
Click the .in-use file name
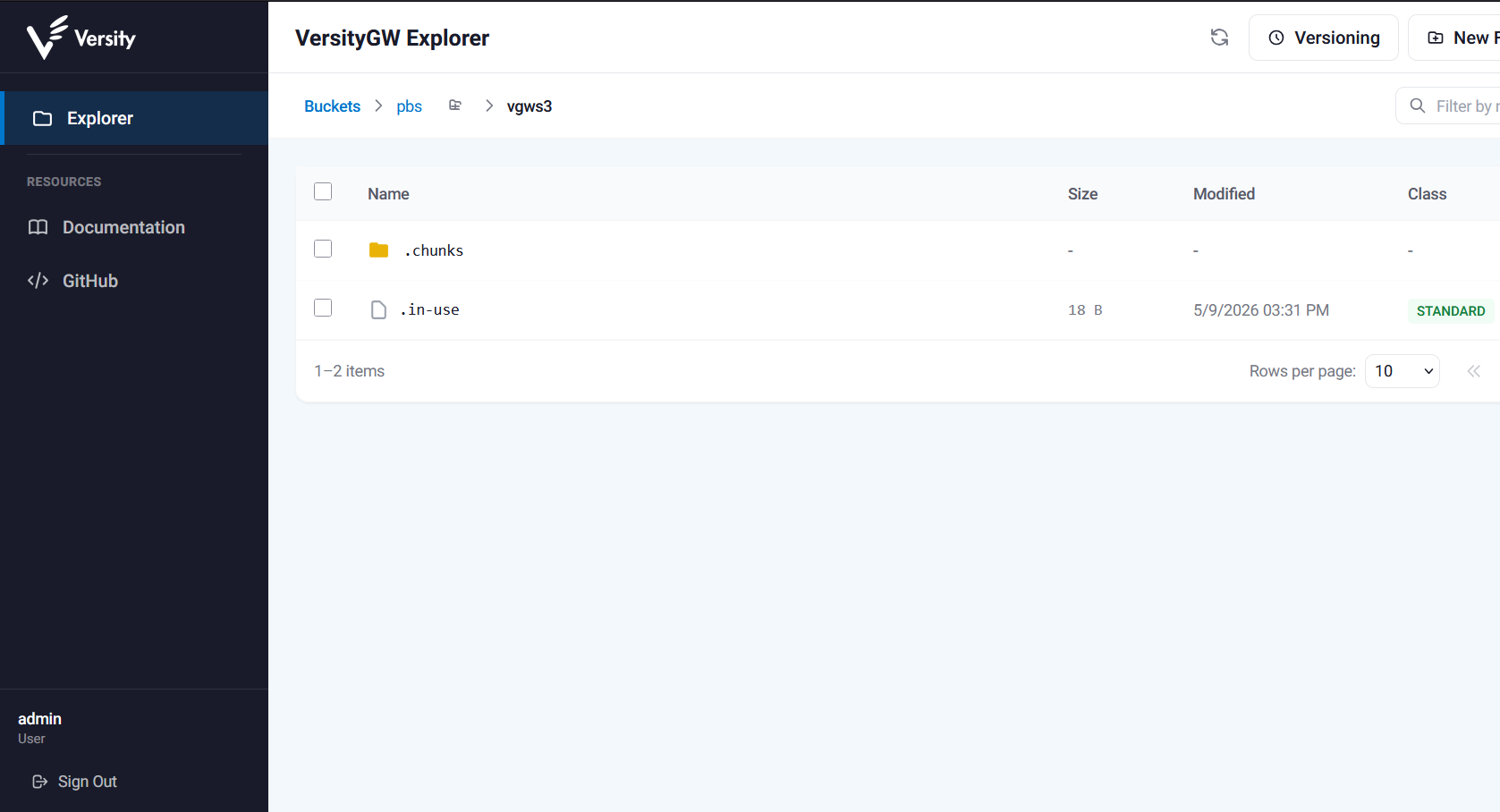[429, 309]
